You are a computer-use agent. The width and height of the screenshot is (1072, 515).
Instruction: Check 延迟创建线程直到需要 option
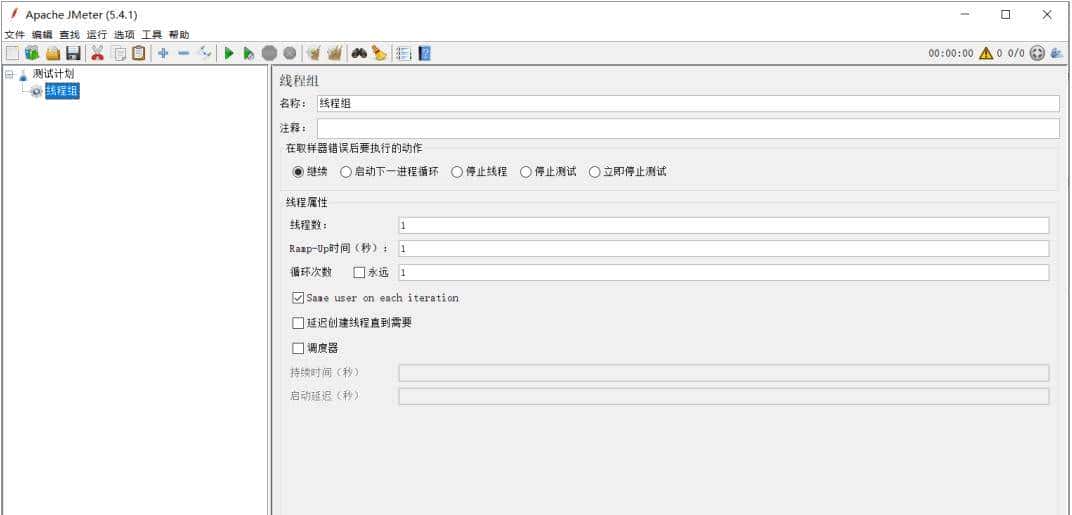[x=298, y=323]
